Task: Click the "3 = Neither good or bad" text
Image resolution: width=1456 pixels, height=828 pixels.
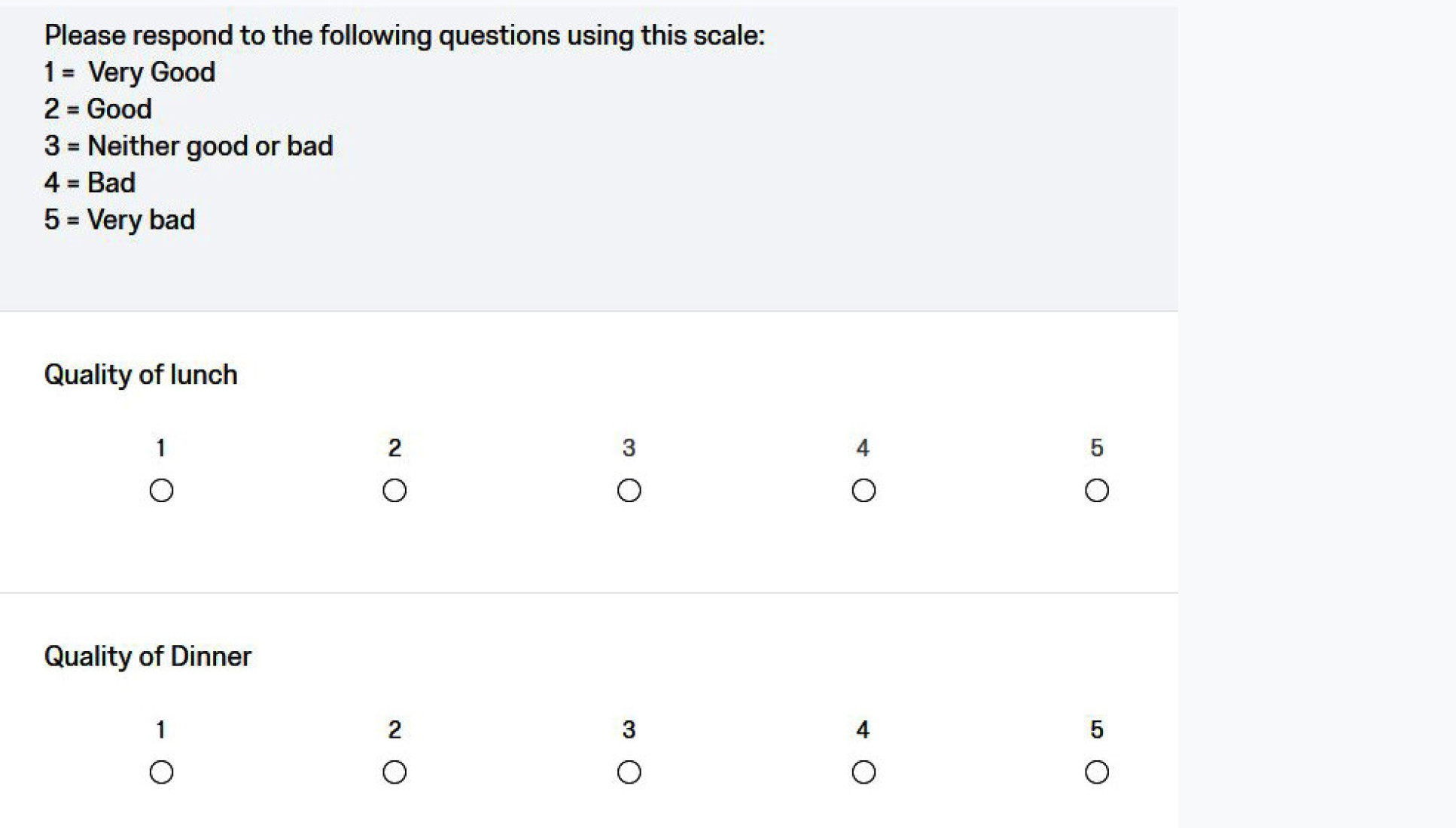Action: [x=188, y=146]
